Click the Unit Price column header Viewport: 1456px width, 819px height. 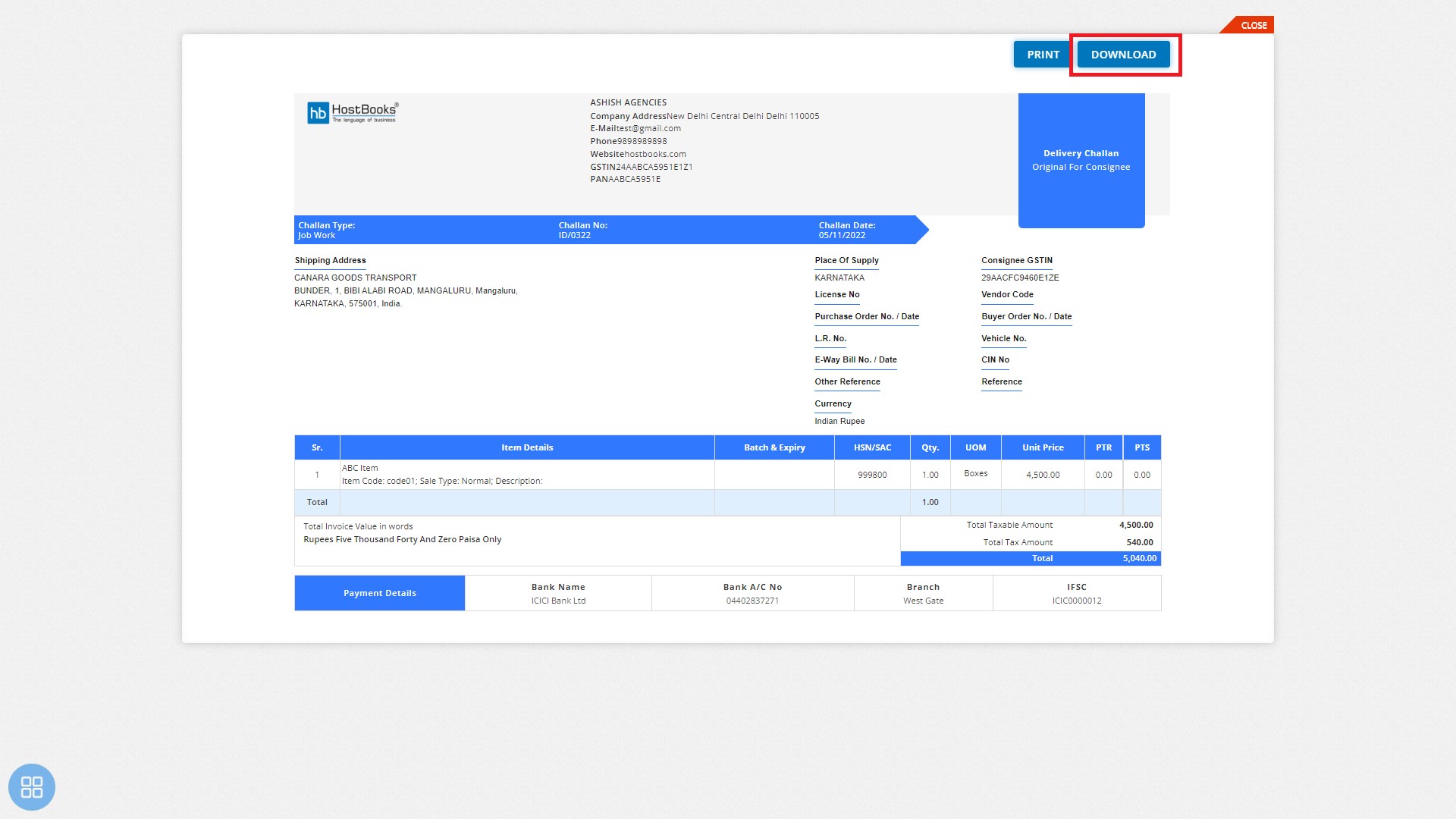click(x=1043, y=447)
